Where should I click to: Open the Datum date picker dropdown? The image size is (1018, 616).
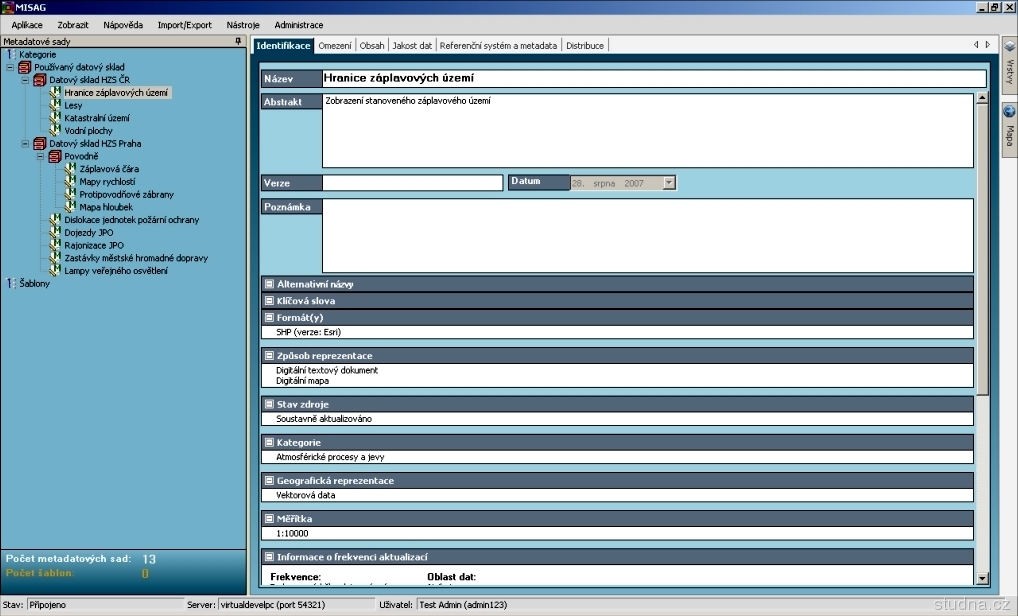click(669, 183)
